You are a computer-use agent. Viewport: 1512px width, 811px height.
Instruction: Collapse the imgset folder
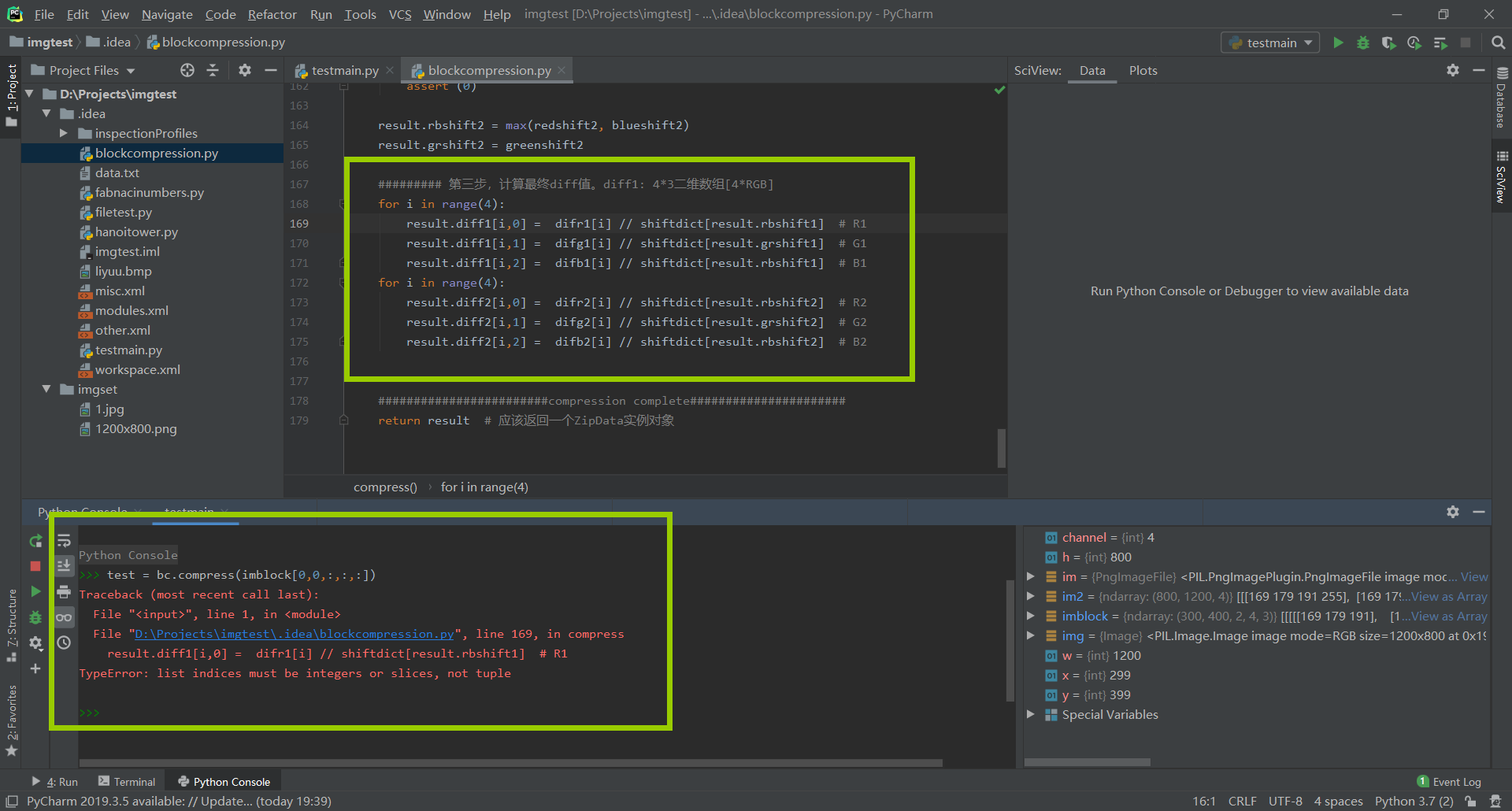46,389
